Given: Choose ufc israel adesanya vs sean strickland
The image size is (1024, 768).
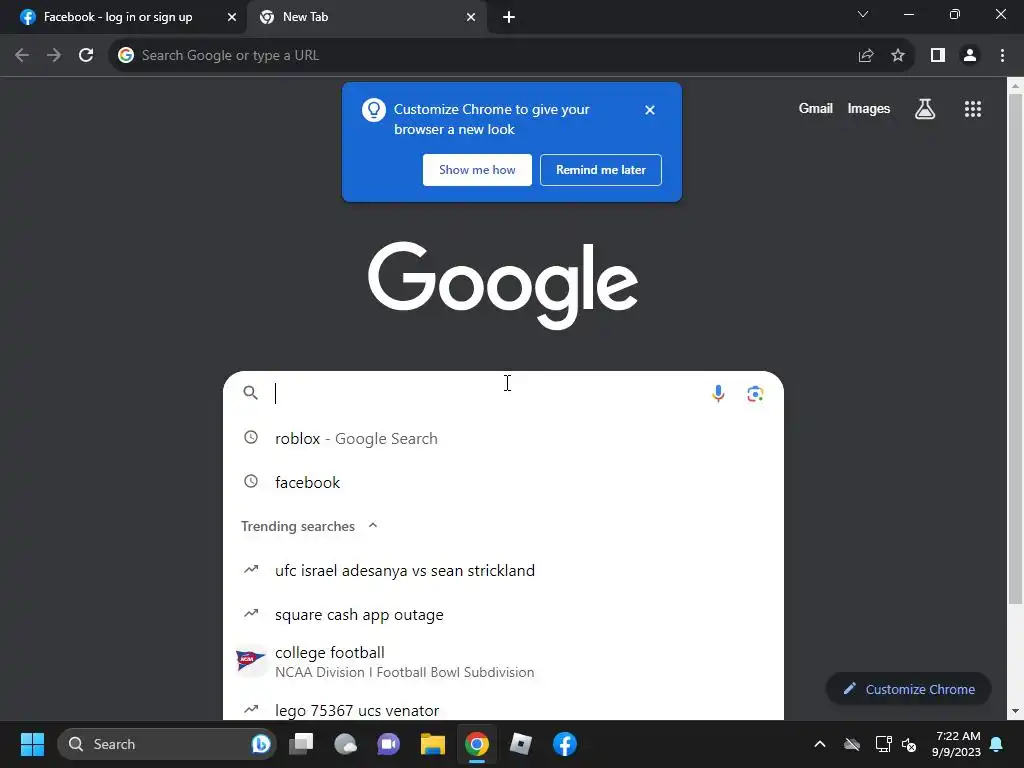Looking at the screenshot, I should (503, 570).
